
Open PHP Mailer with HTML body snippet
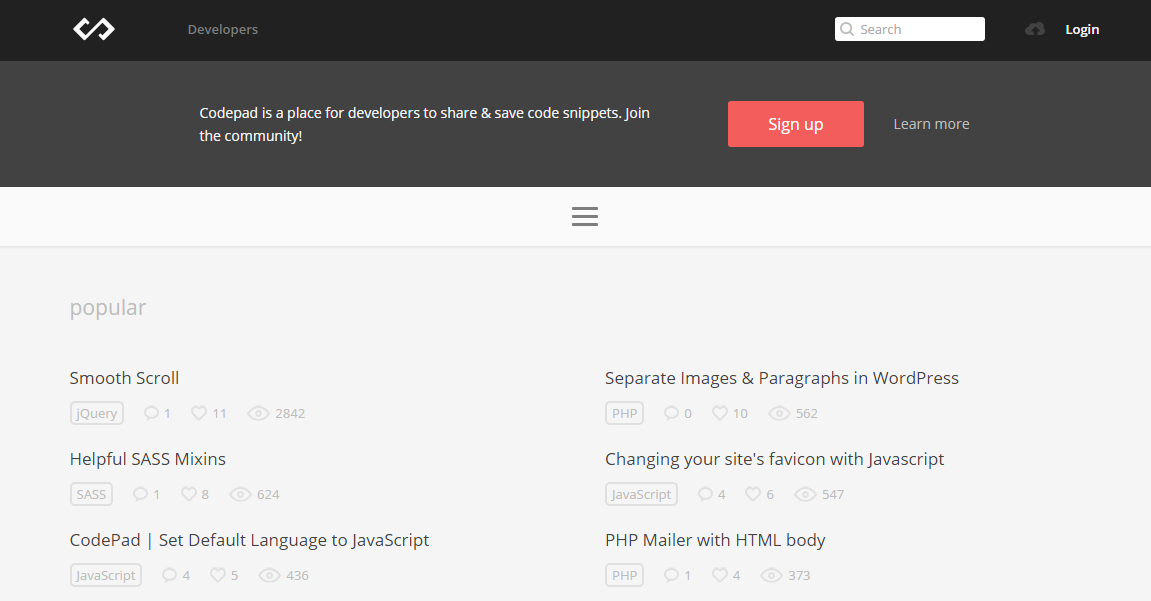click(x=715, y=540)
